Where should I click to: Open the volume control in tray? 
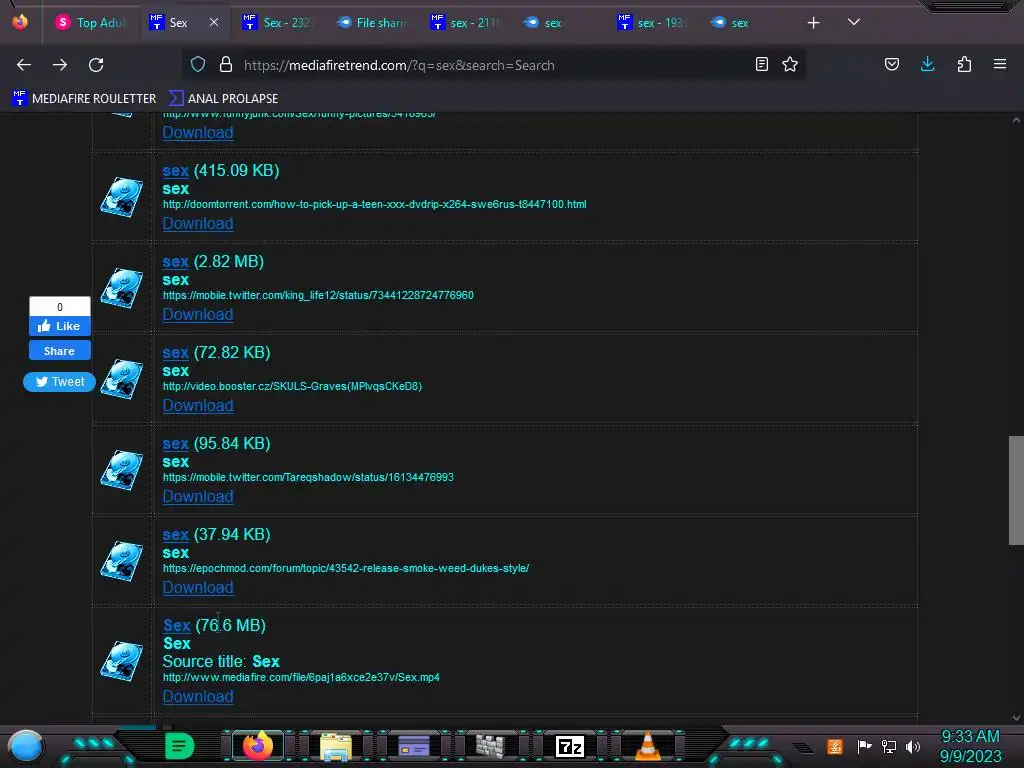click(x=913, y=746)
